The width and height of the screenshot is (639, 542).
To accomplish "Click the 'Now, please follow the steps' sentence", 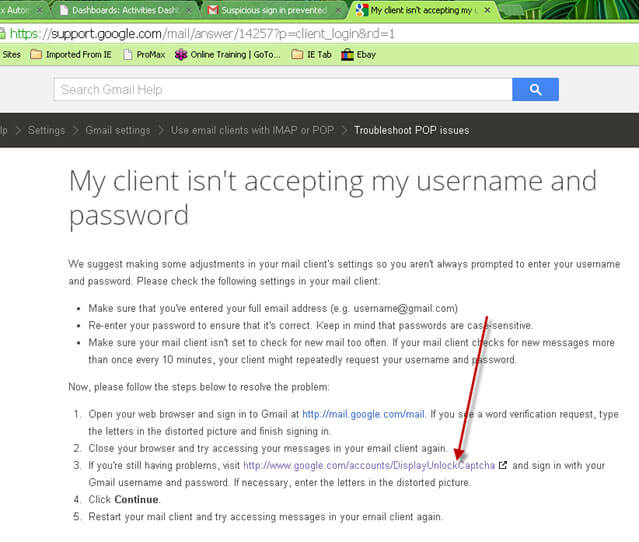I will tap(199, 387).
